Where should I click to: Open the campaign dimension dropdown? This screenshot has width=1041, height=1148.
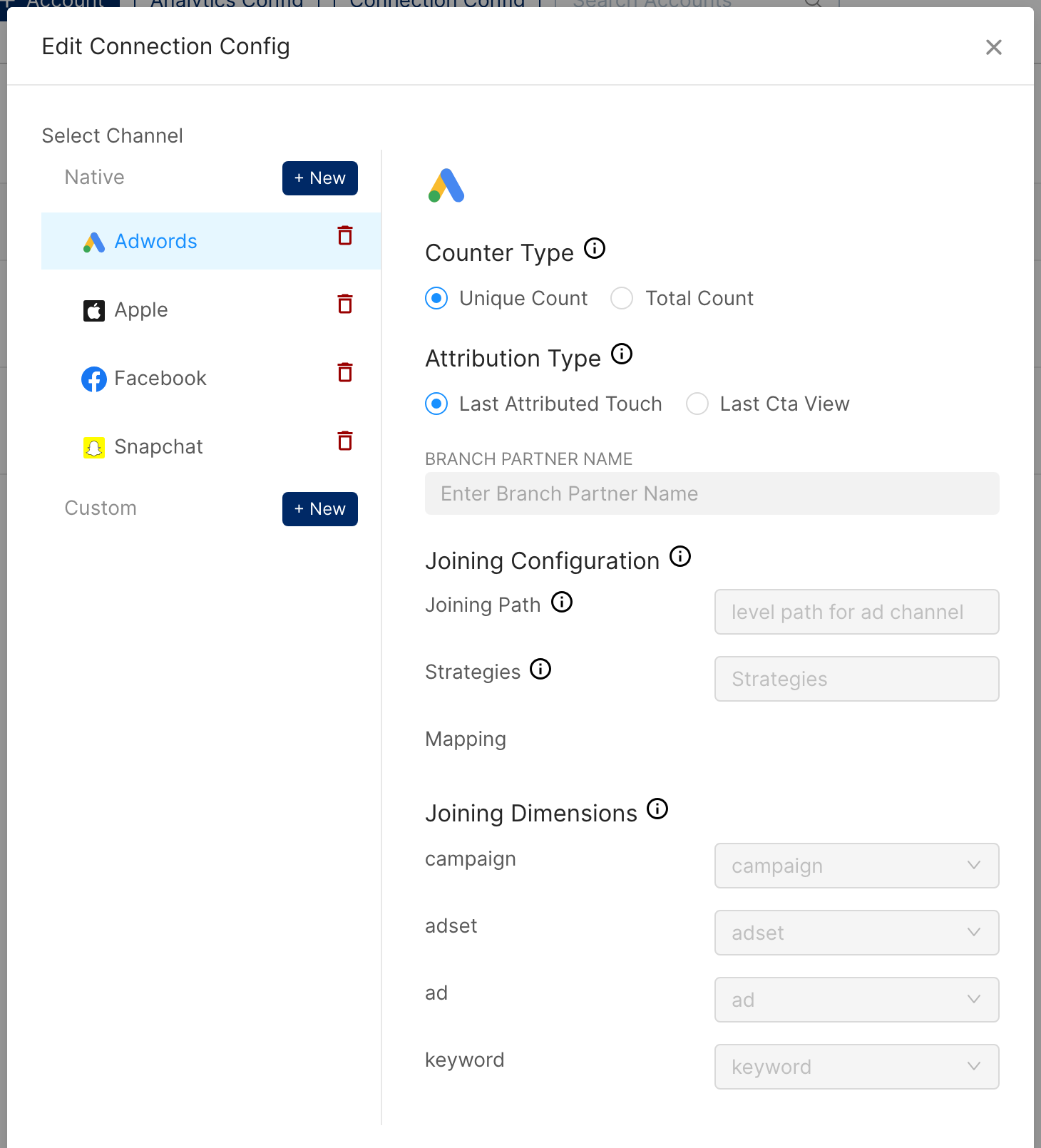coord(856,866)
